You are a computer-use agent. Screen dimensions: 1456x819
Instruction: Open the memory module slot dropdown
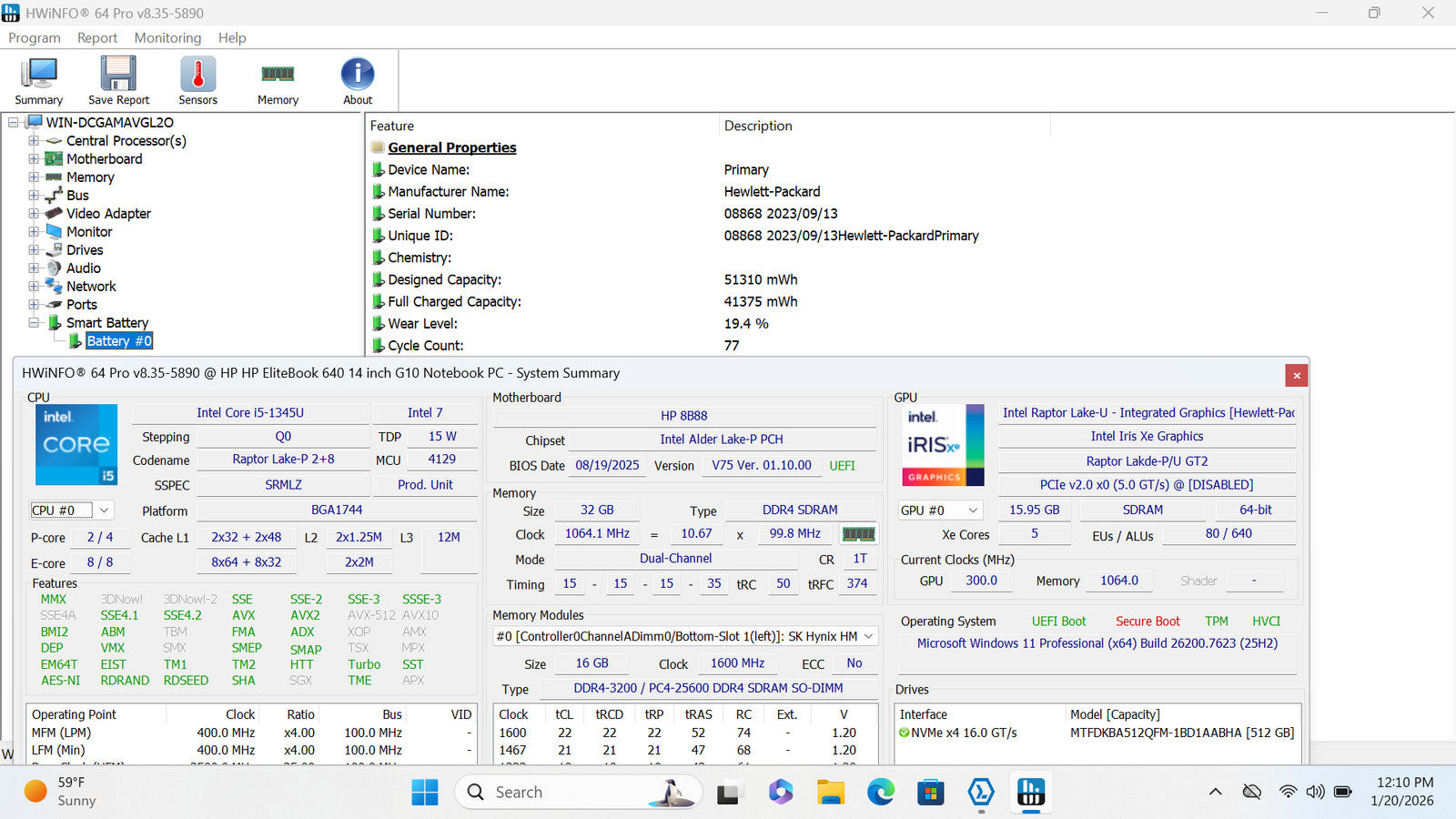[x=868, y=636]
